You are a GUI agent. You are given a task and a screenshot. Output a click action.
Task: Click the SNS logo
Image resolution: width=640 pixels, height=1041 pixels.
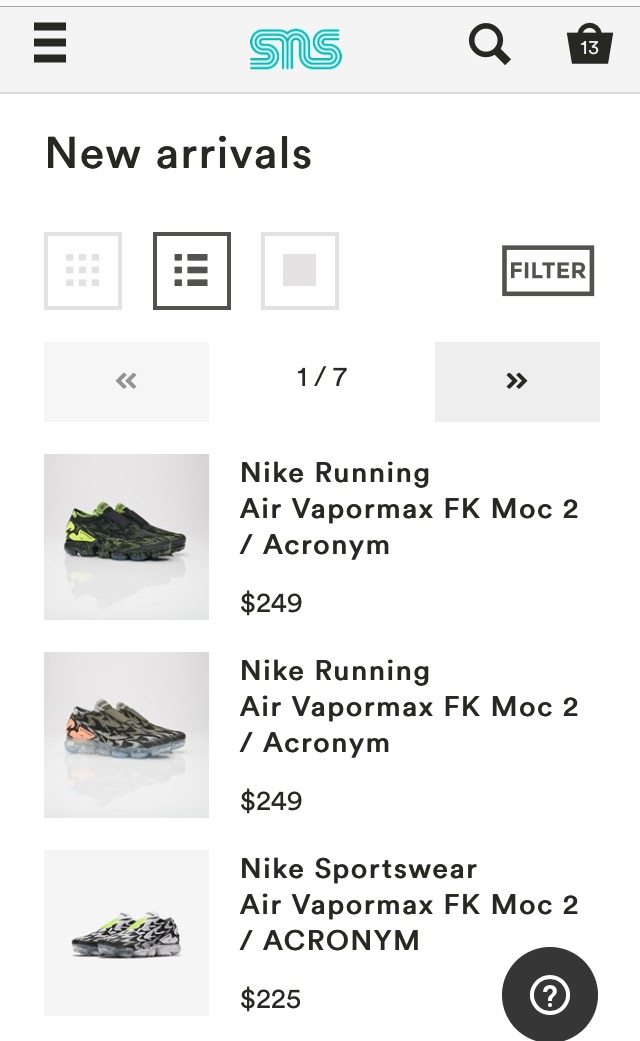(295, 49)
